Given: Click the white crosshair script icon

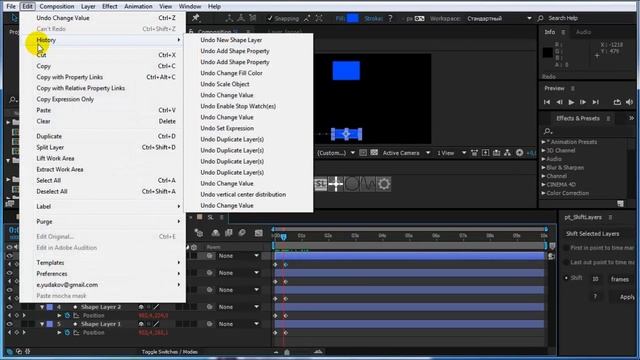Looking at the screenshot, I should point(336,184).
